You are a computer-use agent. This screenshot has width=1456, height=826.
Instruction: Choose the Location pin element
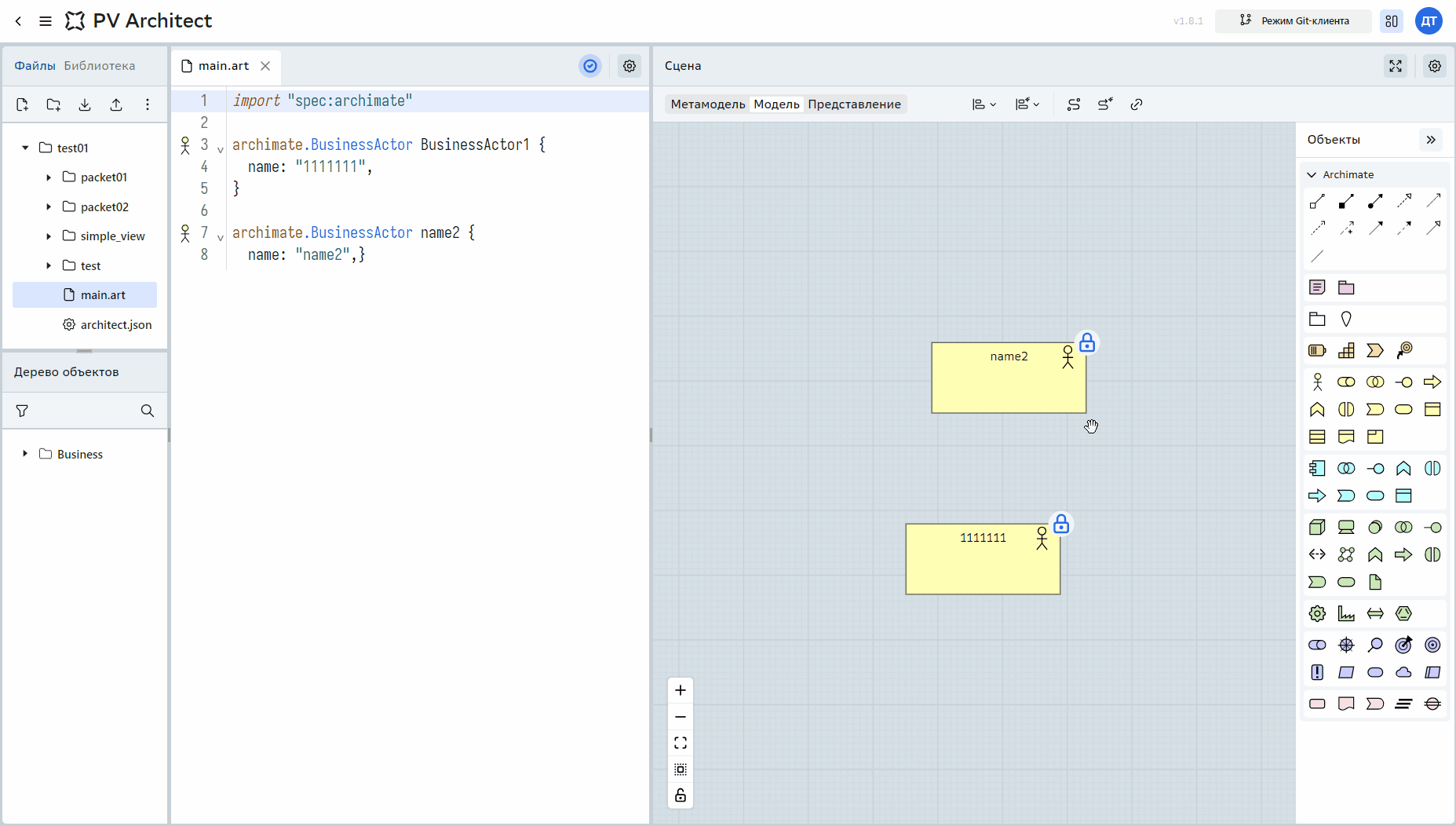[1346, 319]
